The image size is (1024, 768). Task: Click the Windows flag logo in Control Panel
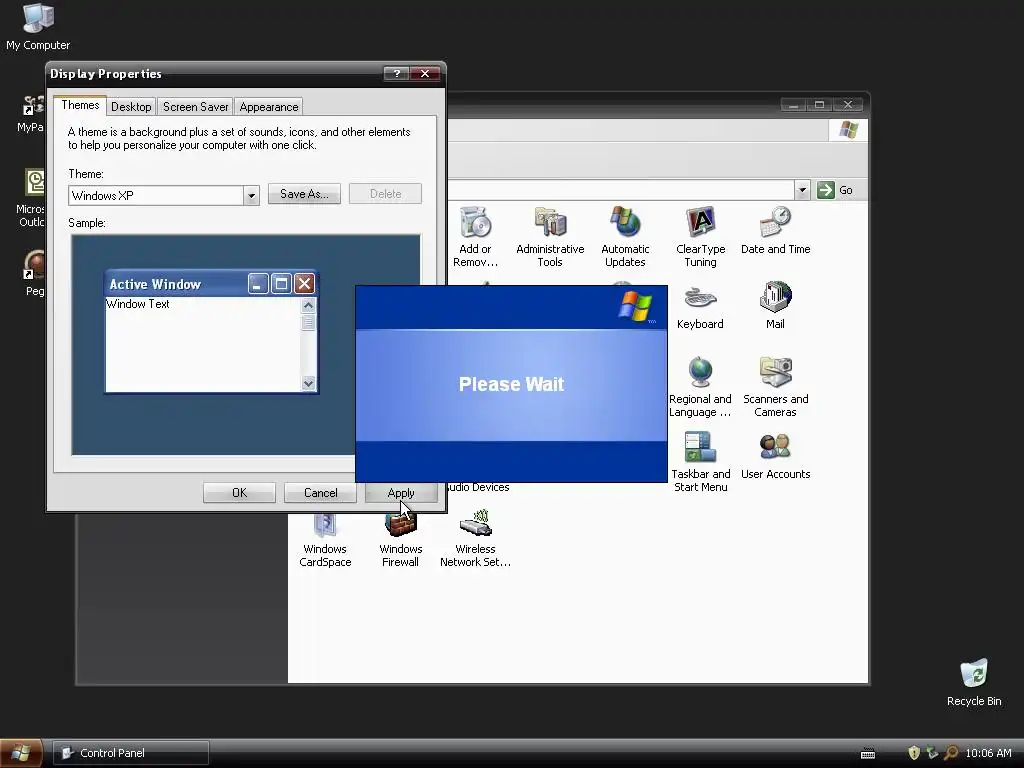pyautogui.click(x=848, y=129)
